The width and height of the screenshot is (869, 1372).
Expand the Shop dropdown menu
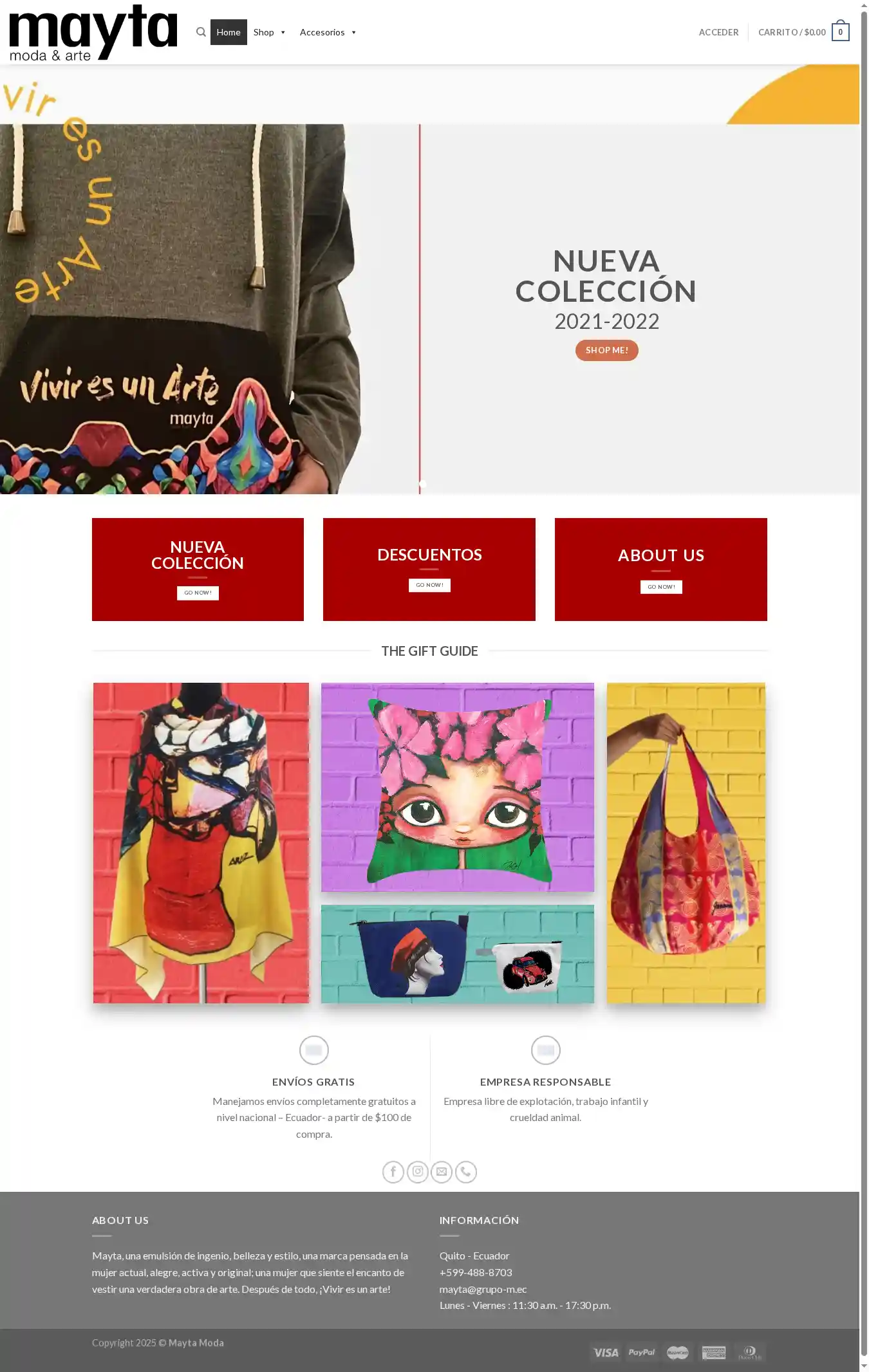[x=269, y=32]
